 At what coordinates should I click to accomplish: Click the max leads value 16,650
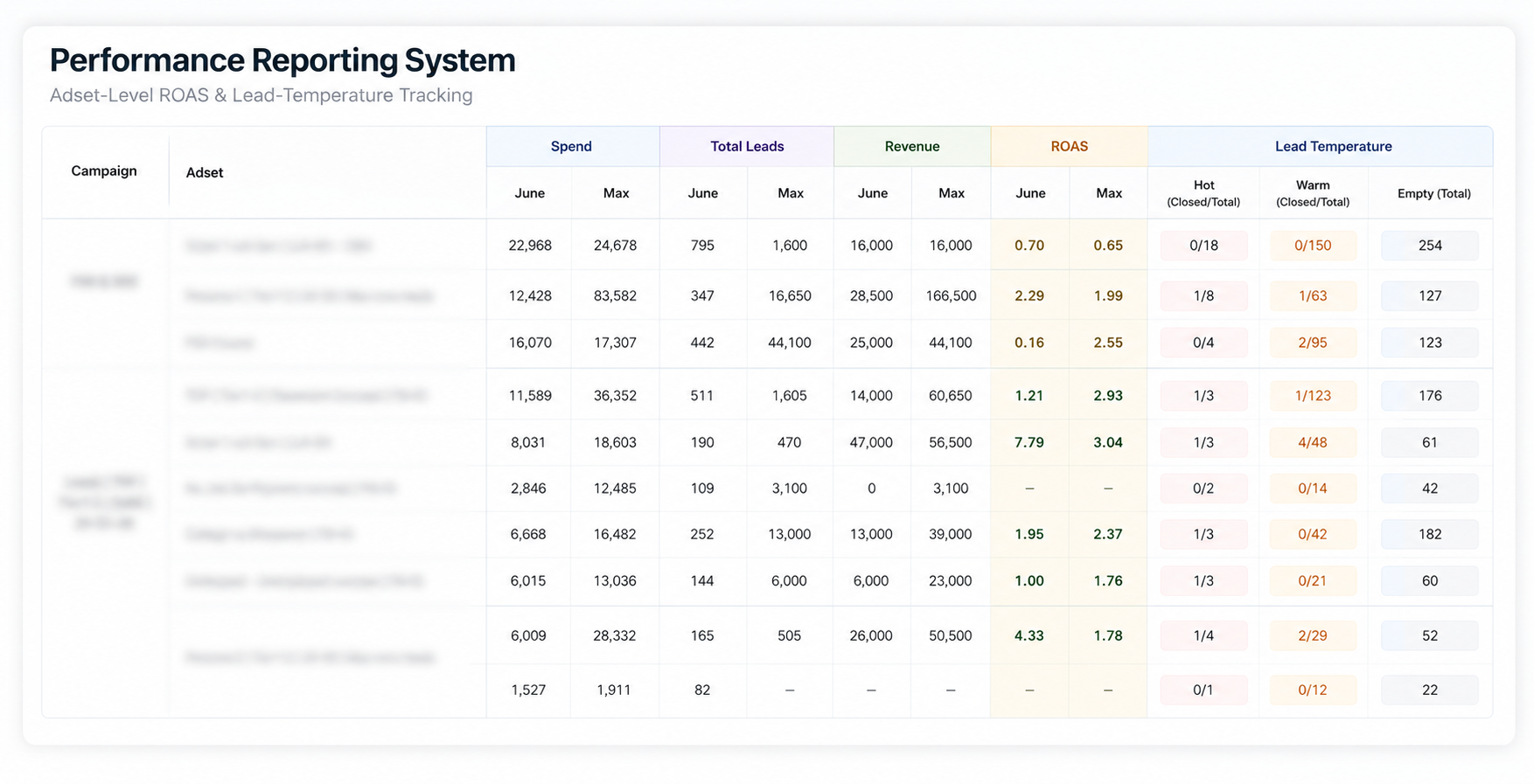(x=790, y=296)
